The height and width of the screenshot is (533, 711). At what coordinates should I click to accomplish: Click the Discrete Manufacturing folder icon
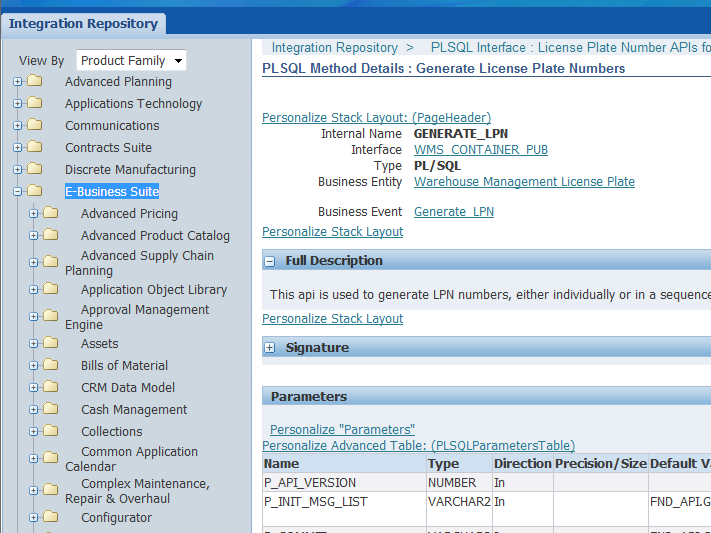point(34,169)
